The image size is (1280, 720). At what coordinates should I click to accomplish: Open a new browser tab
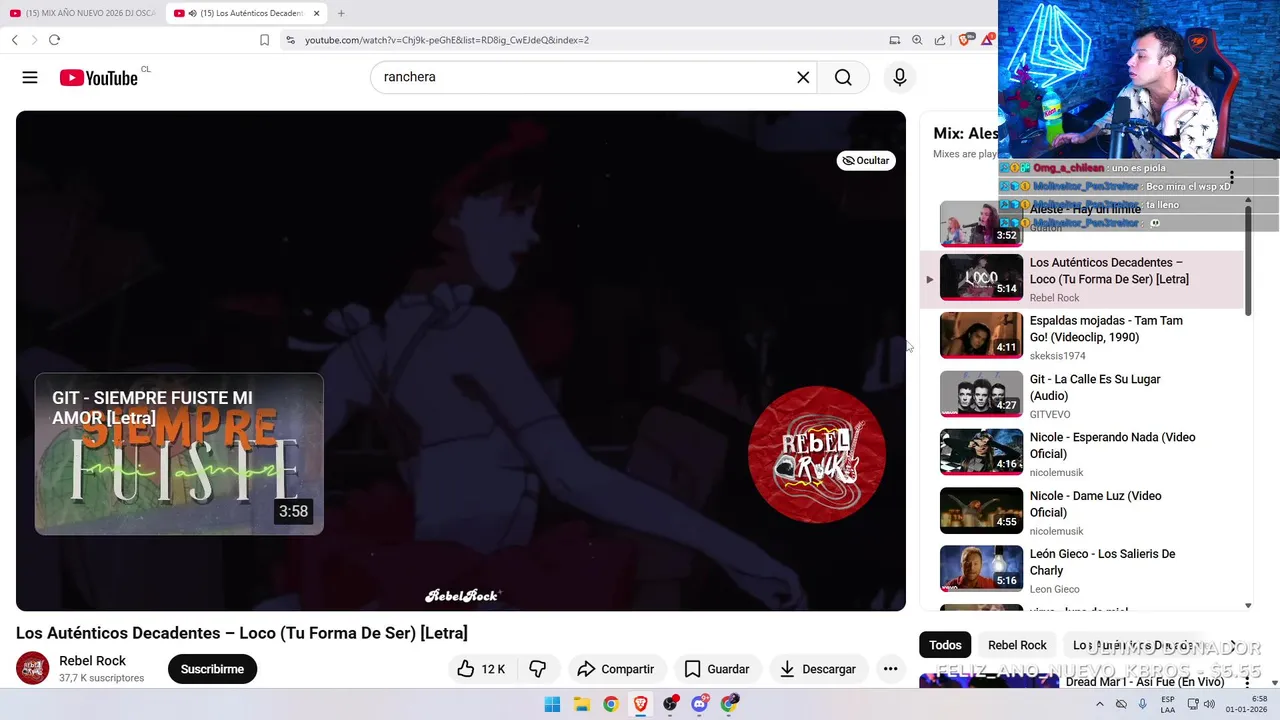[x=341, y=13]
